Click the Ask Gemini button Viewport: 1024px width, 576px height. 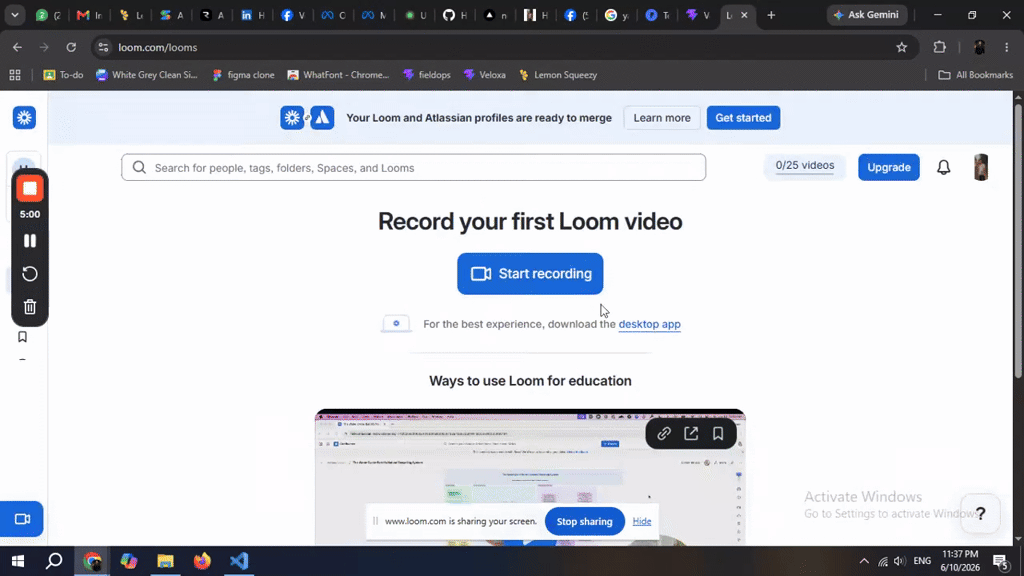tap(867, 15)
